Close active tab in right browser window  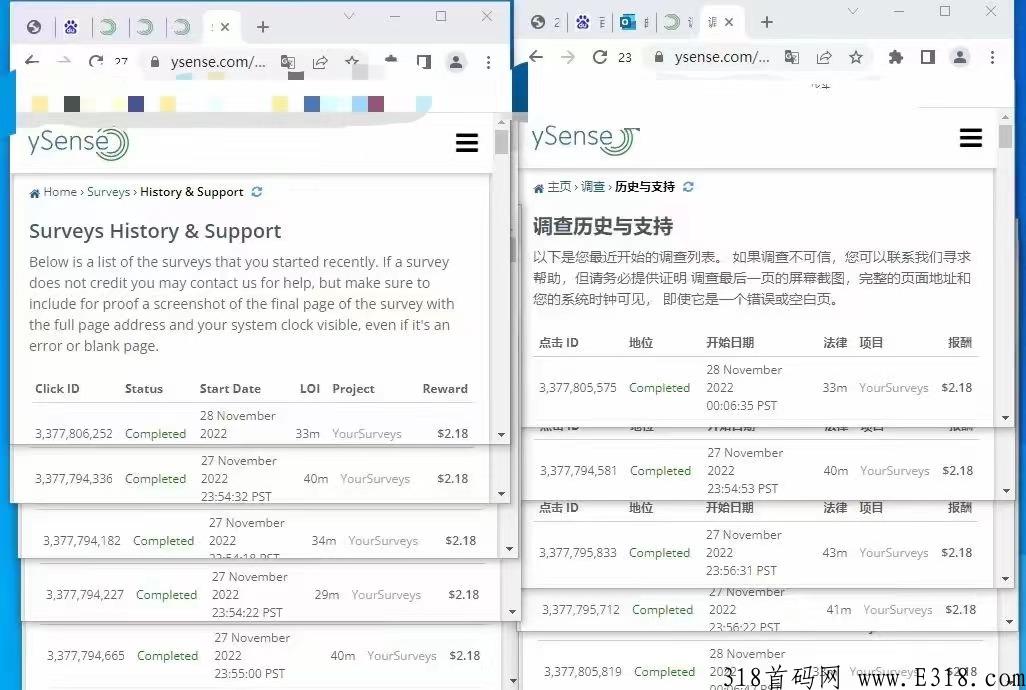(729, 22)
